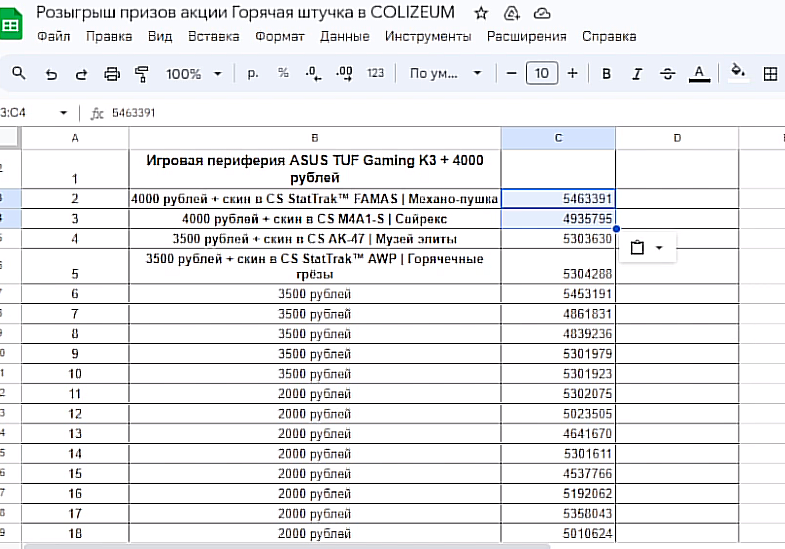The width and height of the screenshot is (785, 549).
Task: Open the Формат menu
Action: pyautogui.click(x=280, y=36)
